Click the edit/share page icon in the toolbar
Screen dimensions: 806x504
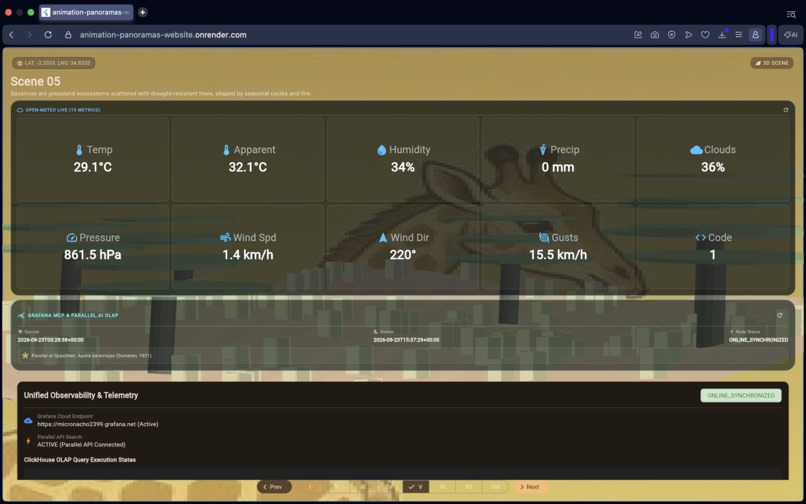(638, 35)
